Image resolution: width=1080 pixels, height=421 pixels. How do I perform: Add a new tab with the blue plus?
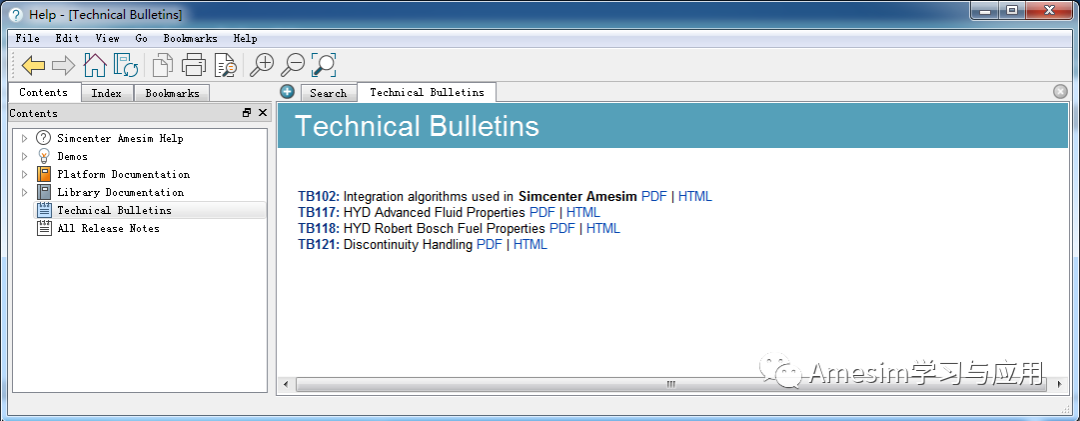click(287, 91)
